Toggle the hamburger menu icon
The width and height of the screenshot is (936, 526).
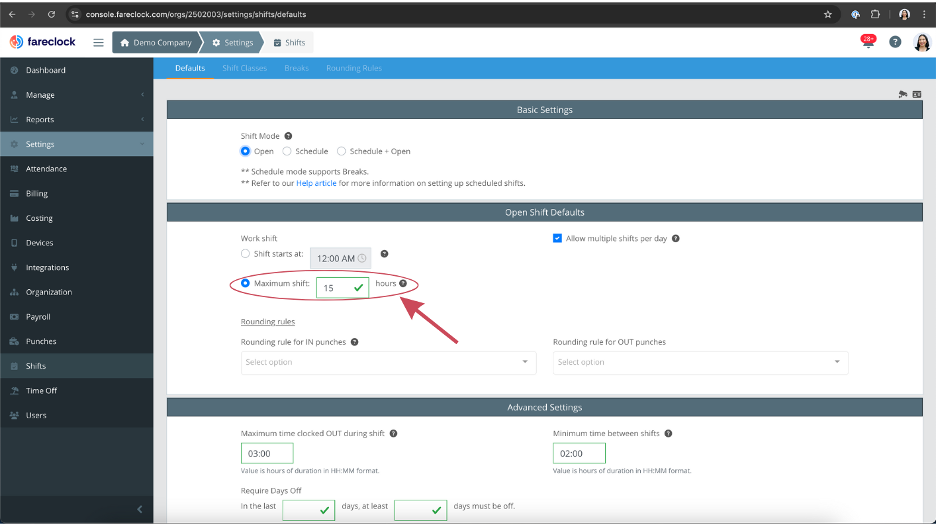[98, 42]
